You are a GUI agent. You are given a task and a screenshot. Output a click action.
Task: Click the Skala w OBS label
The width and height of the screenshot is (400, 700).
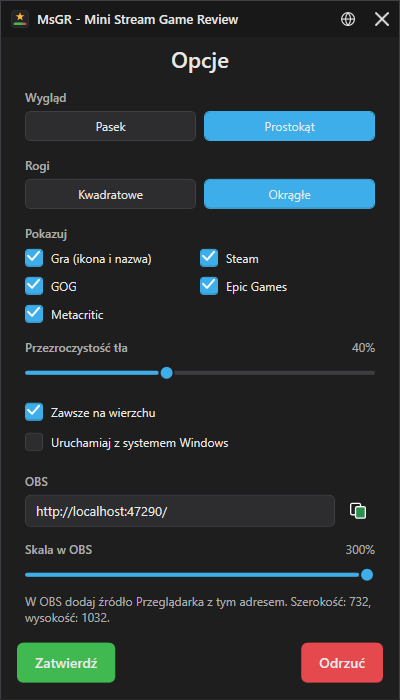click(58, 550)
